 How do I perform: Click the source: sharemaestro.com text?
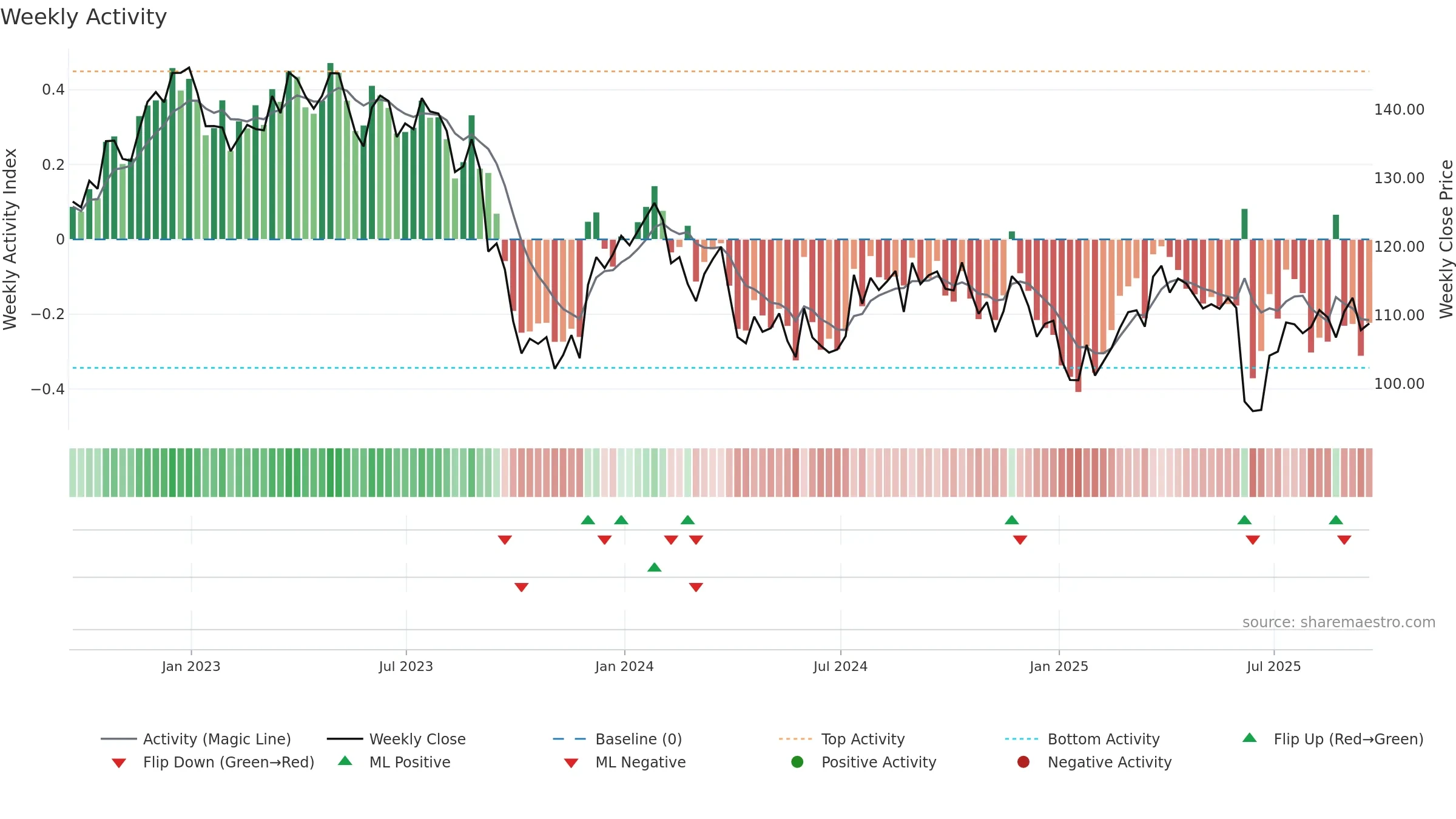[1339, 622]
